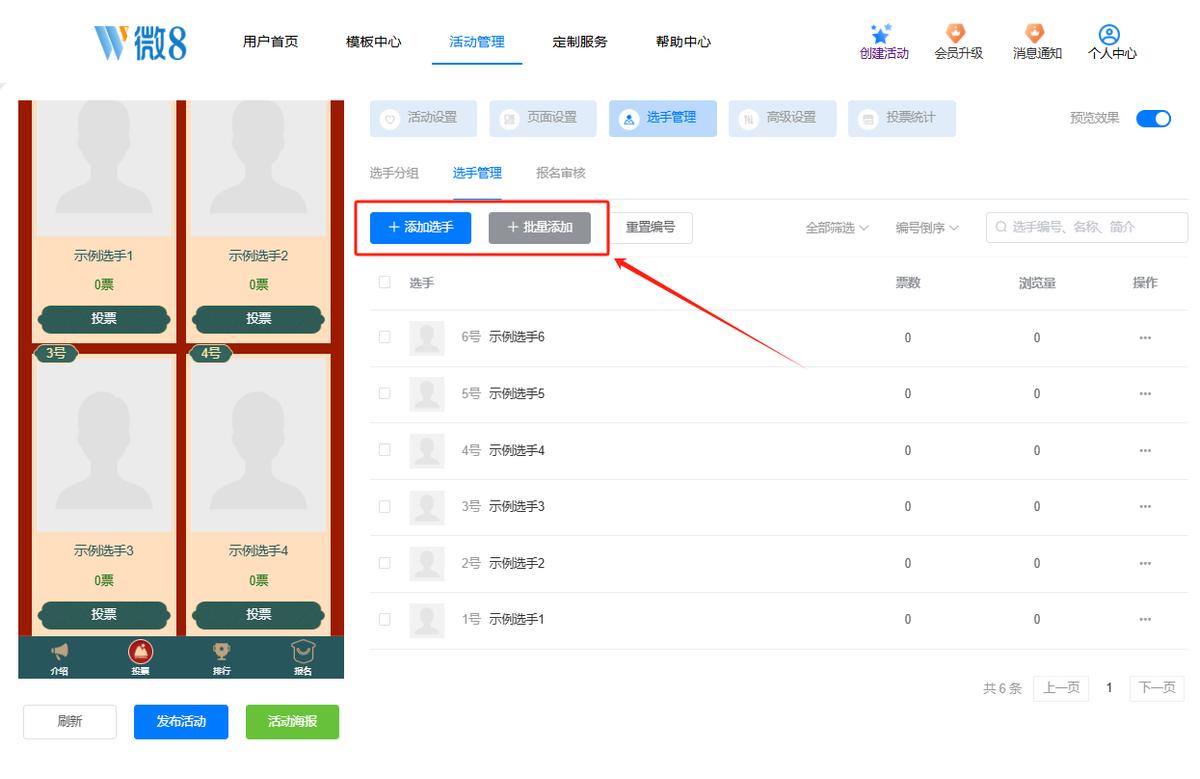
Task: Click the 创建活动 star icon
Action: pyautogui.click(x=881, y=34)
